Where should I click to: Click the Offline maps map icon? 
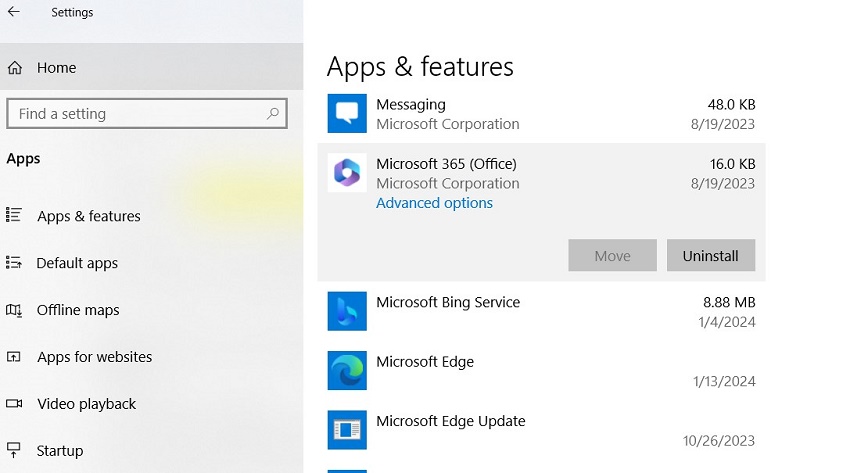[x=14, y=310]
